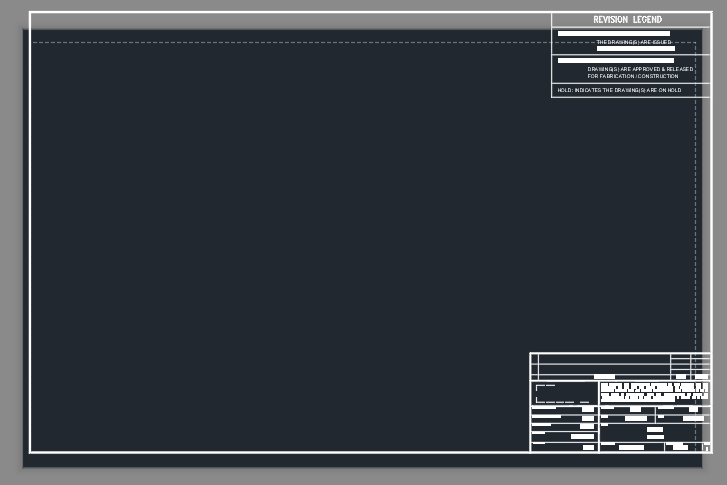The image size is (727, 485).
Task: Click the small box at title block's bottom-right corner
Action: click(x=706, y=448)
